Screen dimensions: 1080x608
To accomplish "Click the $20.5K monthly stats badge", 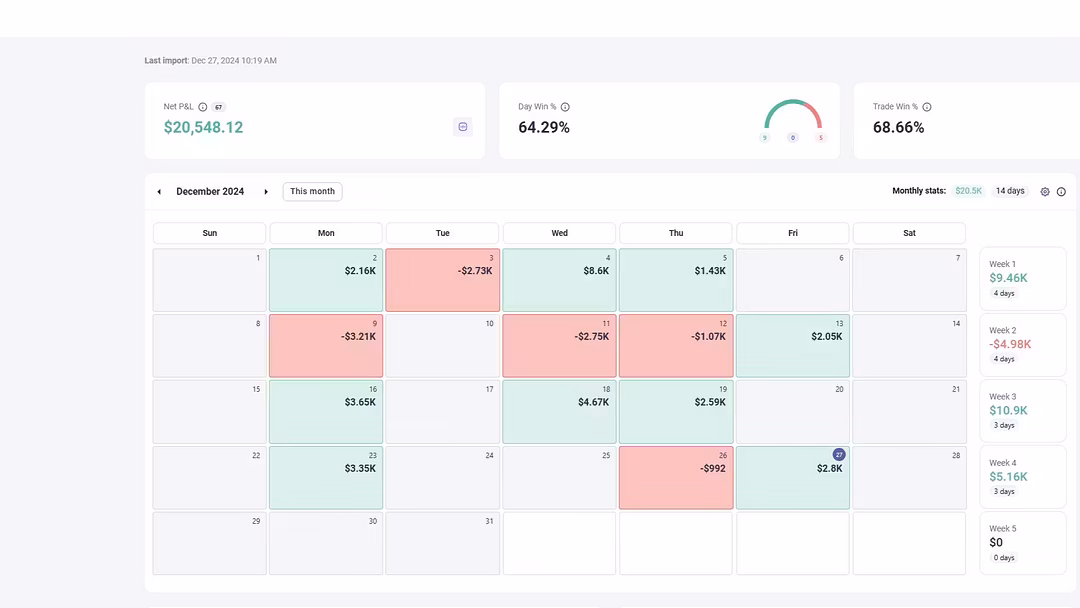I will (968, 191).
